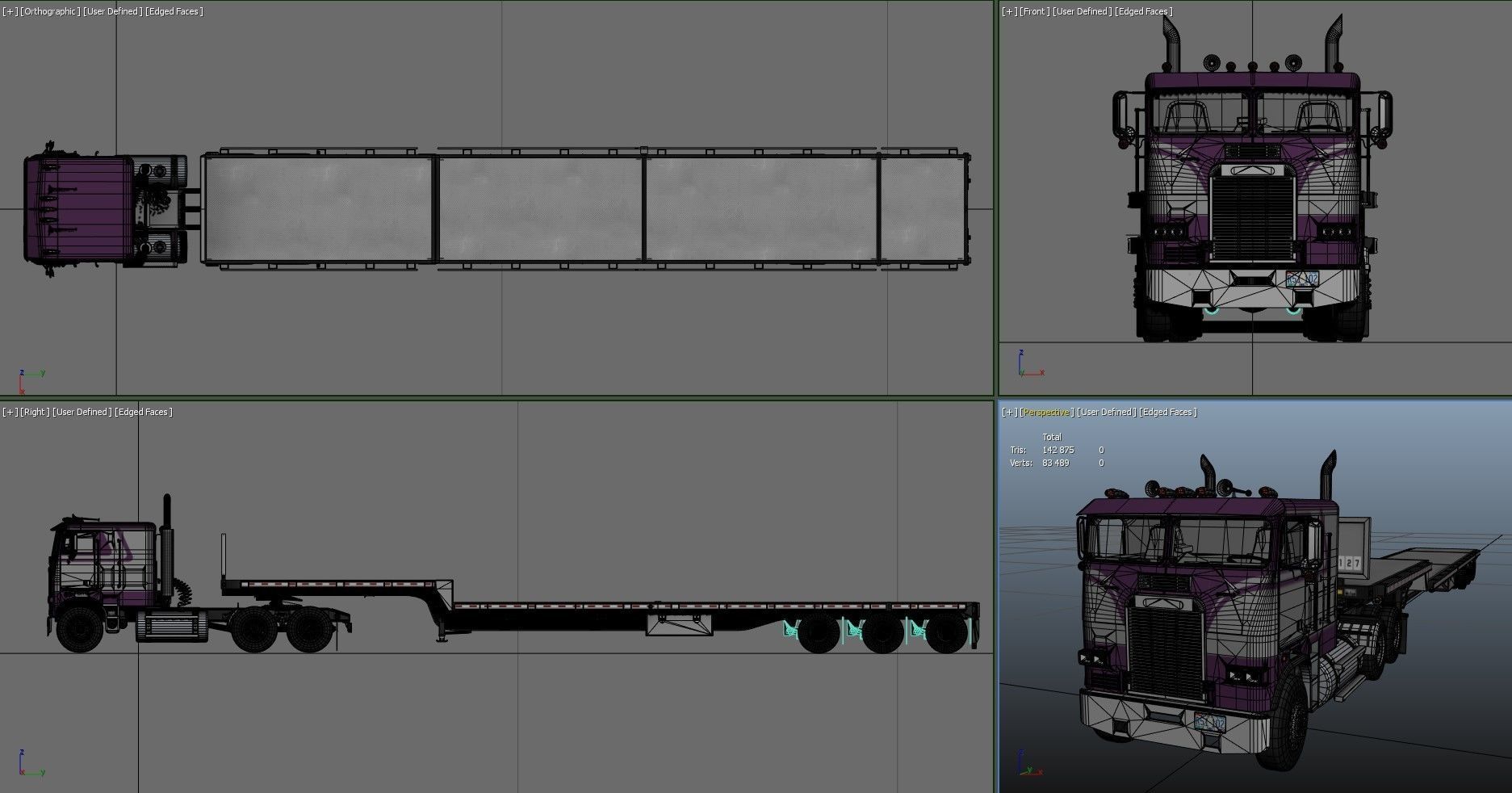
Task: Open User Defined menu in Perspective viewport
Action: click(x=1106, y=412)
